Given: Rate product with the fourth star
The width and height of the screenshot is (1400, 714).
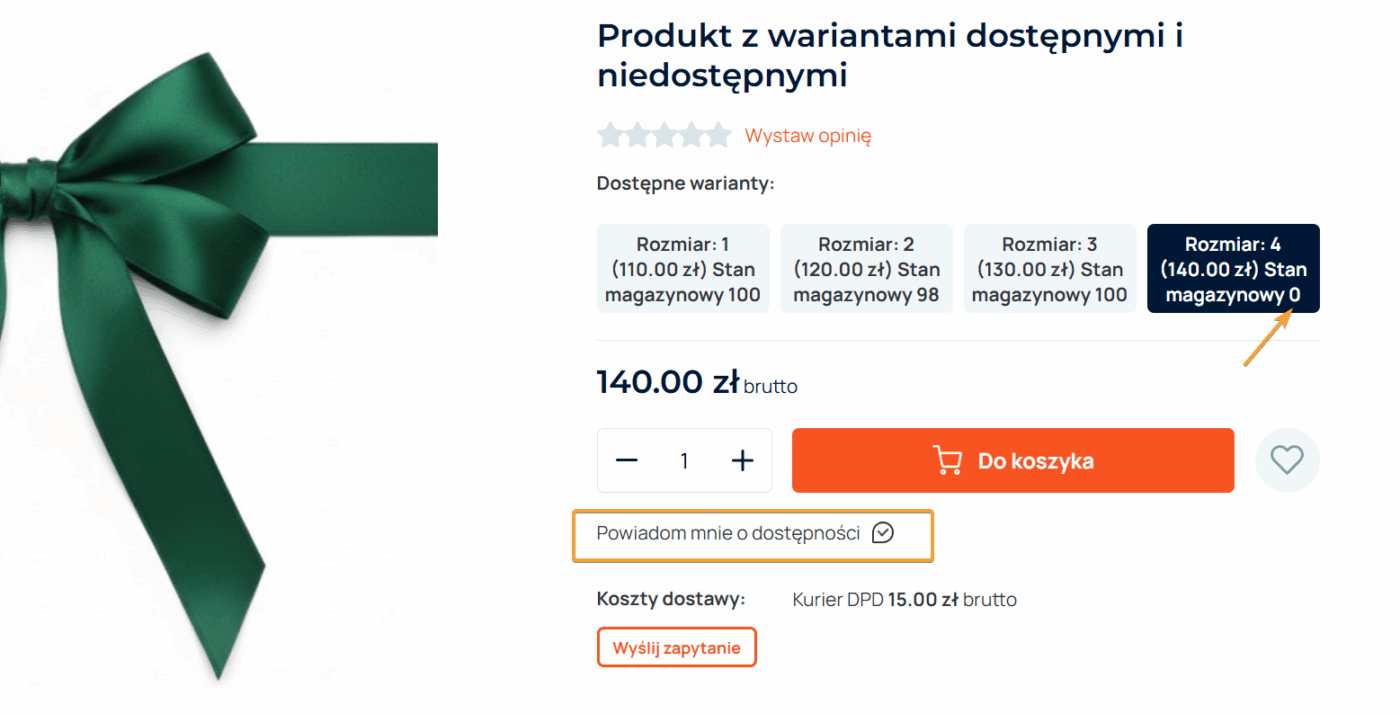Looking at the screenshot, I should coord(691,135).
